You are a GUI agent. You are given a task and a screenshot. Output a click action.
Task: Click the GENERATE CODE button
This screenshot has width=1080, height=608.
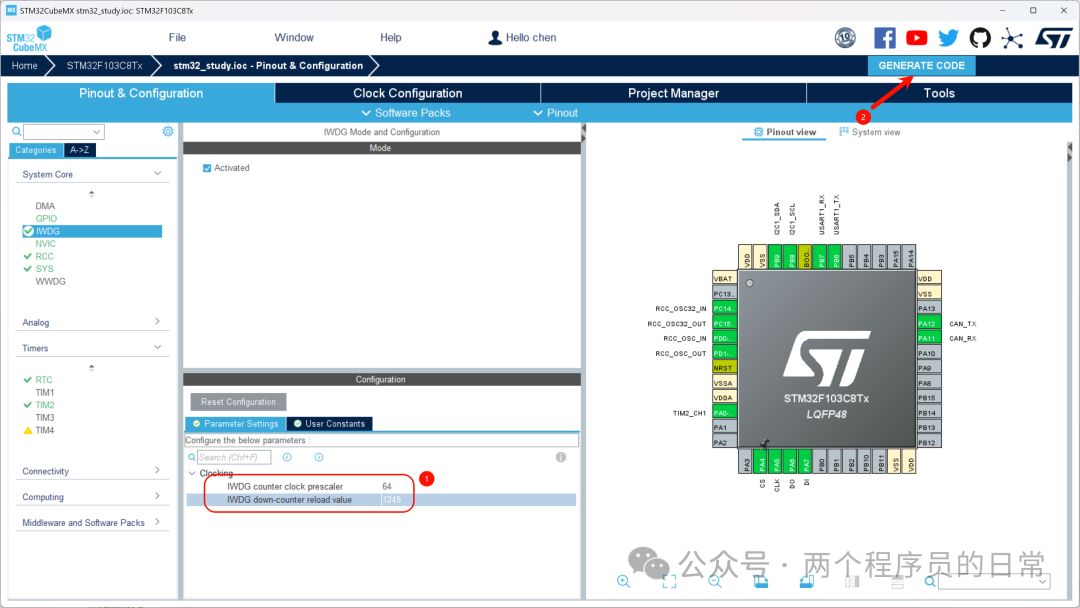click(922, 65)
